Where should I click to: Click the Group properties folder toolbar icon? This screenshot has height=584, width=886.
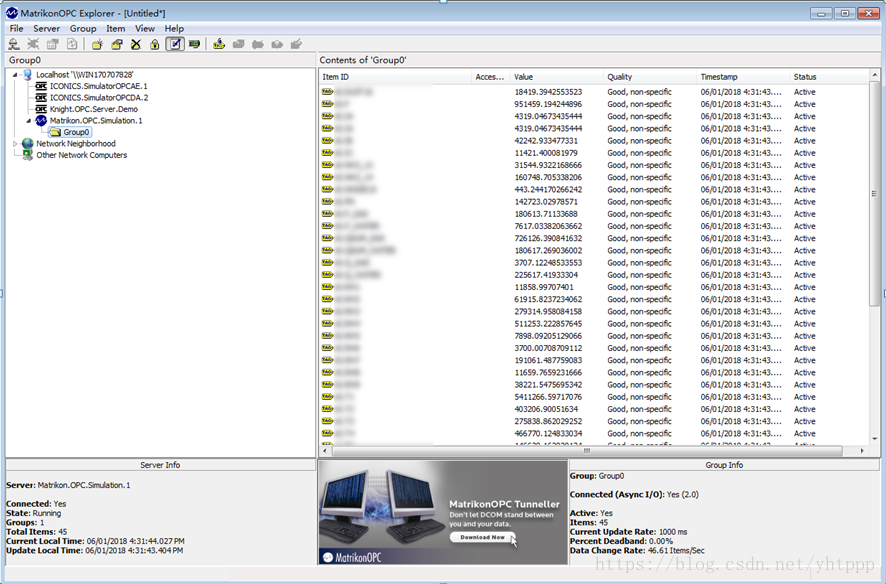[116, 44]
